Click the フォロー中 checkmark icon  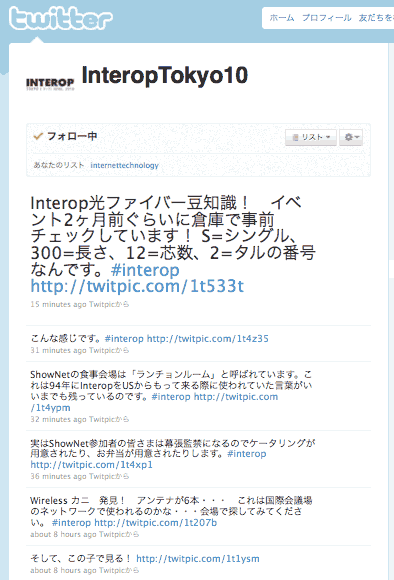(x=38, y=136)
